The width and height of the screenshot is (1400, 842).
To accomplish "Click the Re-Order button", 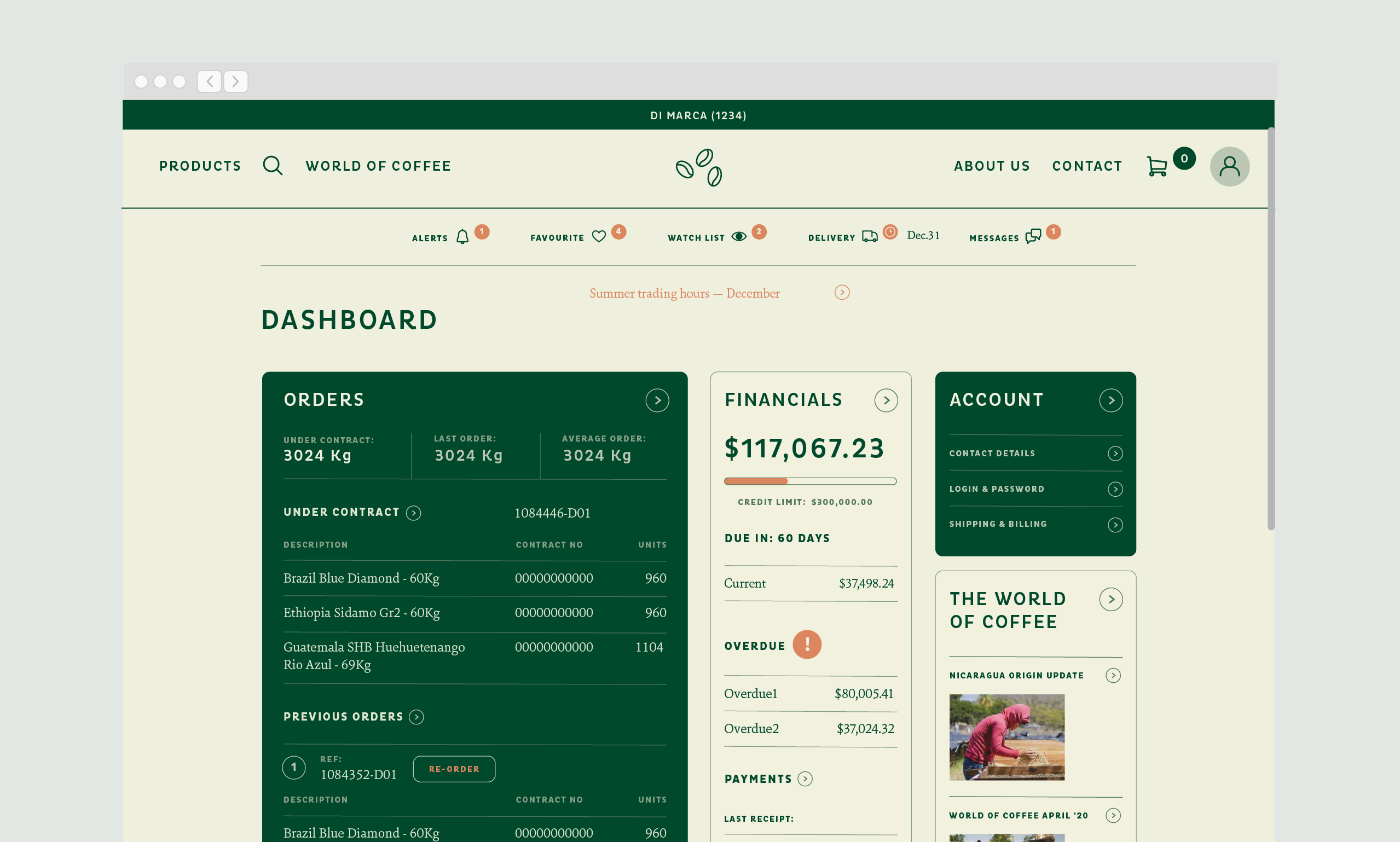I will (453, 769).
